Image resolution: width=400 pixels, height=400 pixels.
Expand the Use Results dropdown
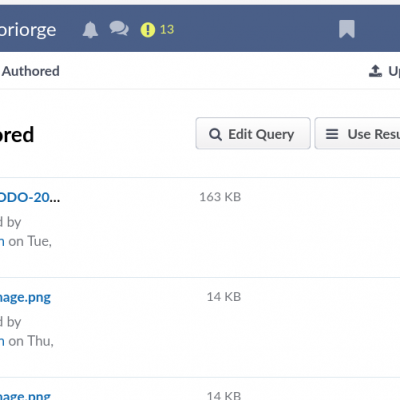point(357,133)
